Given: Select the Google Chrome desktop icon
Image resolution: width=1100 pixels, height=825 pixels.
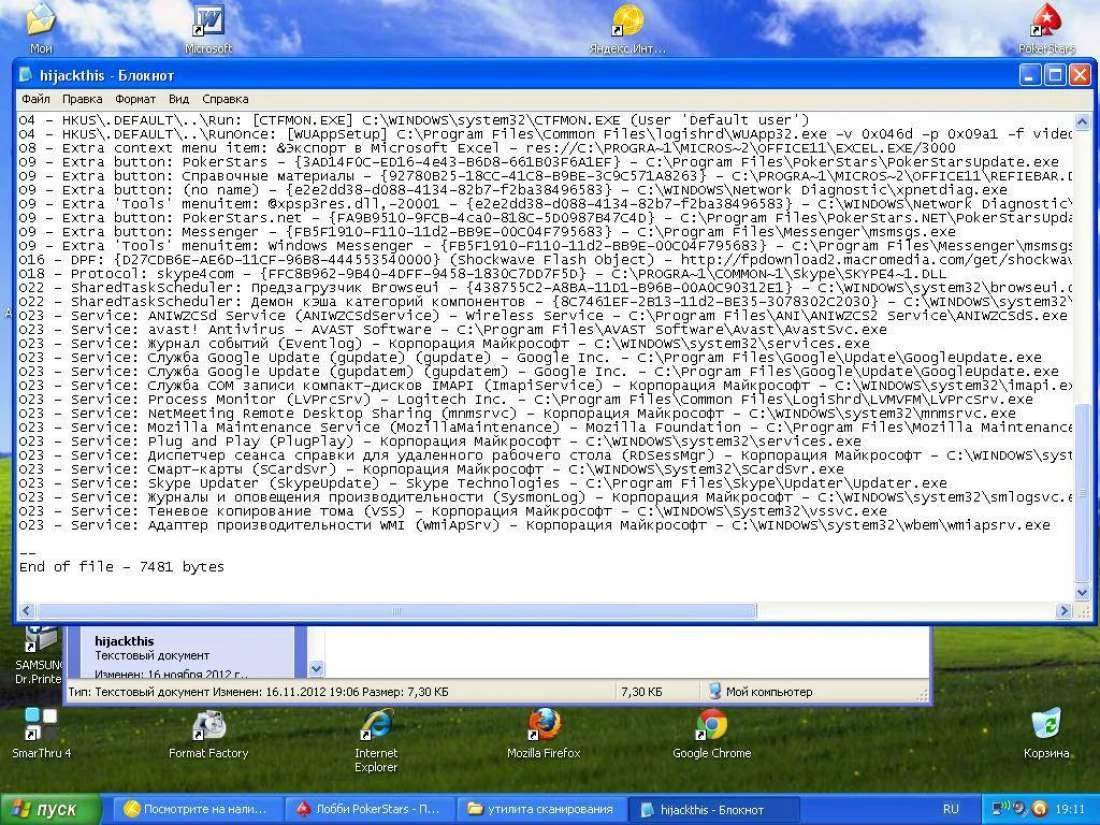Looking at the screenshot, I should coord(711,734).
